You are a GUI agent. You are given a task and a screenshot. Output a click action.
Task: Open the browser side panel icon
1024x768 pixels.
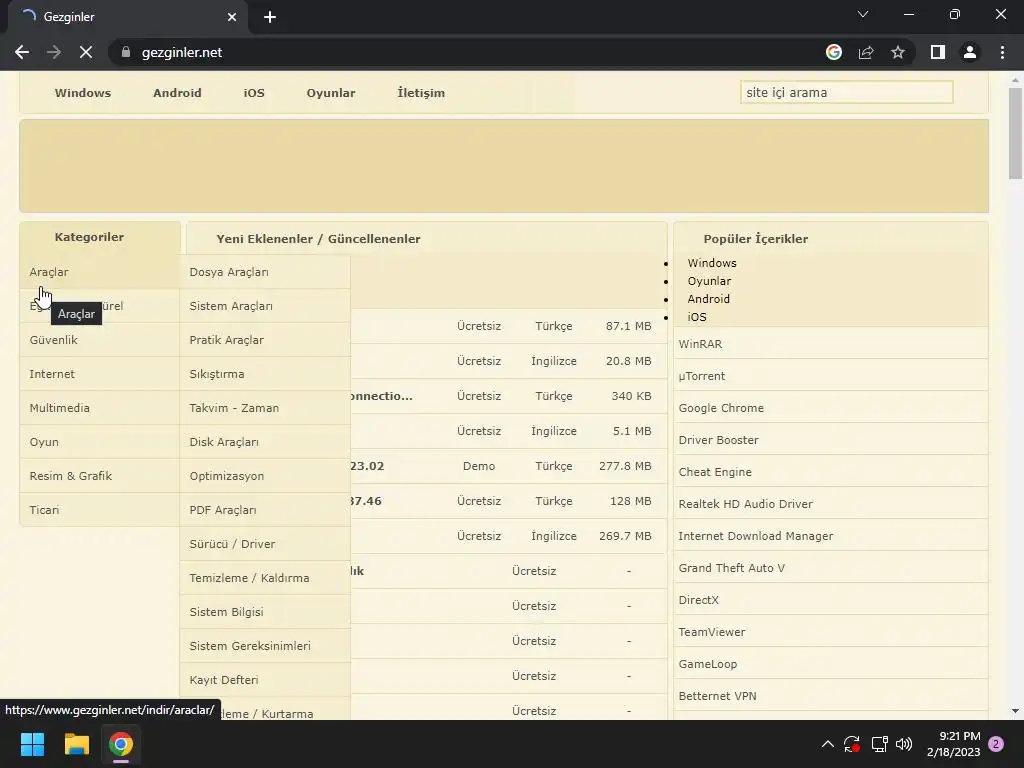938,52
